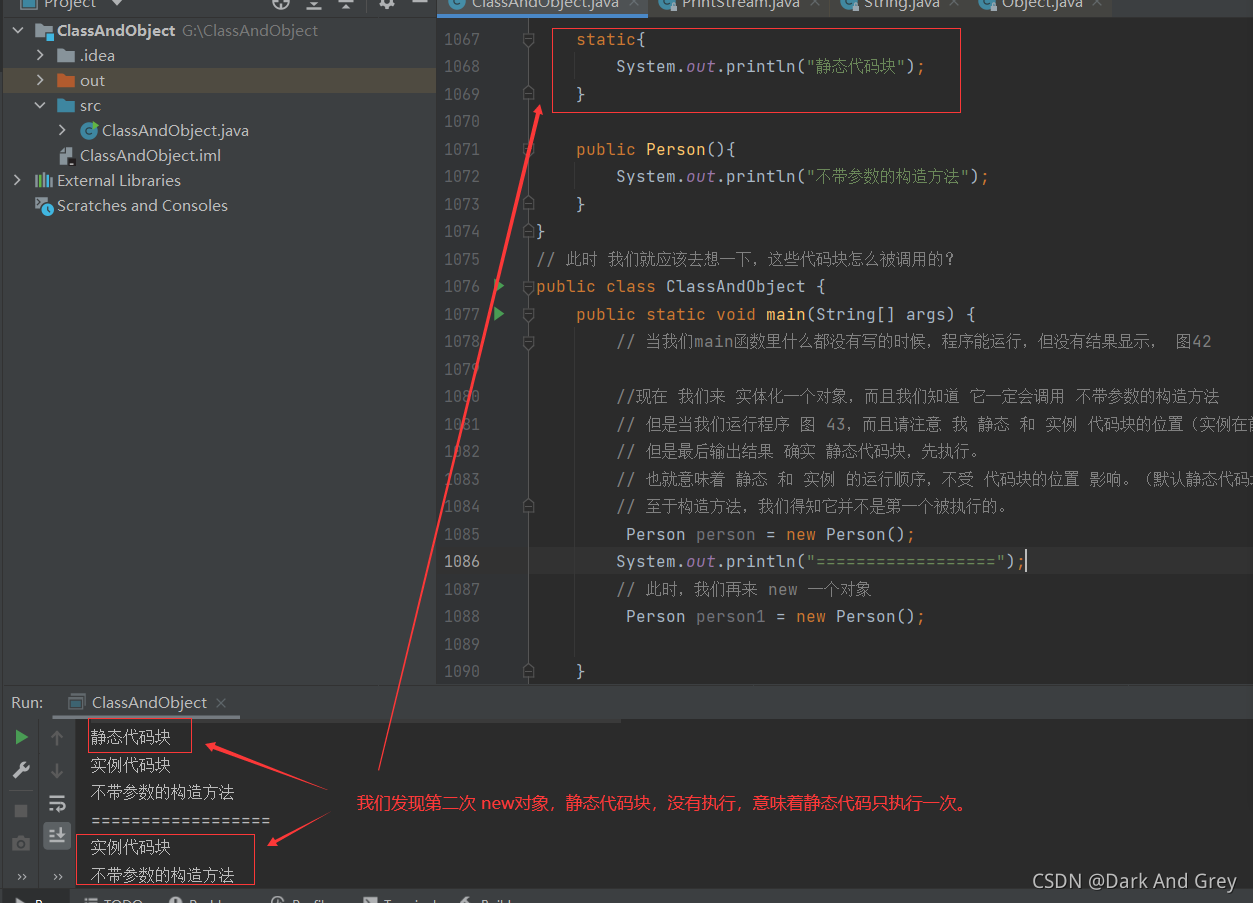Run main method from gutter at line 1077
The image size is (1253, 903).
(x=499, y=314)
